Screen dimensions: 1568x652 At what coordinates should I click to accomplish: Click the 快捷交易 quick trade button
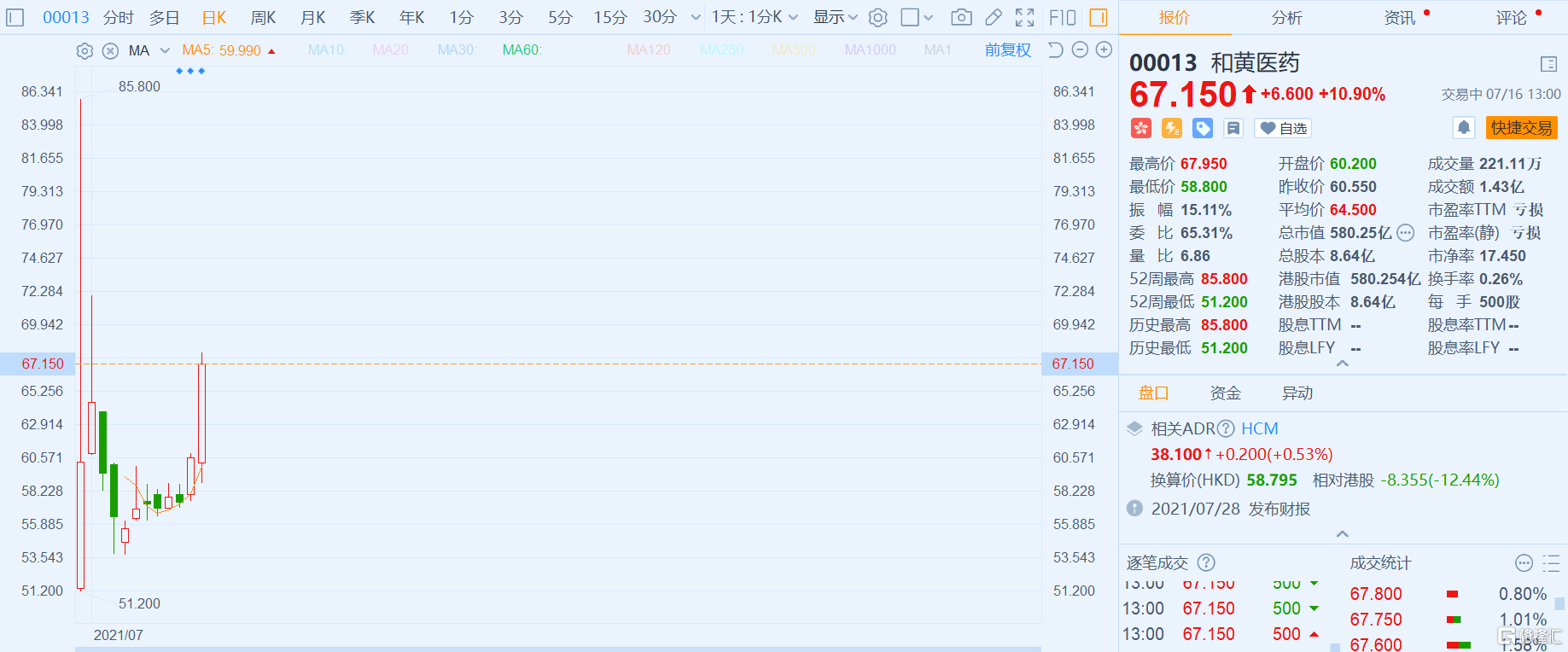(1522, 128)
